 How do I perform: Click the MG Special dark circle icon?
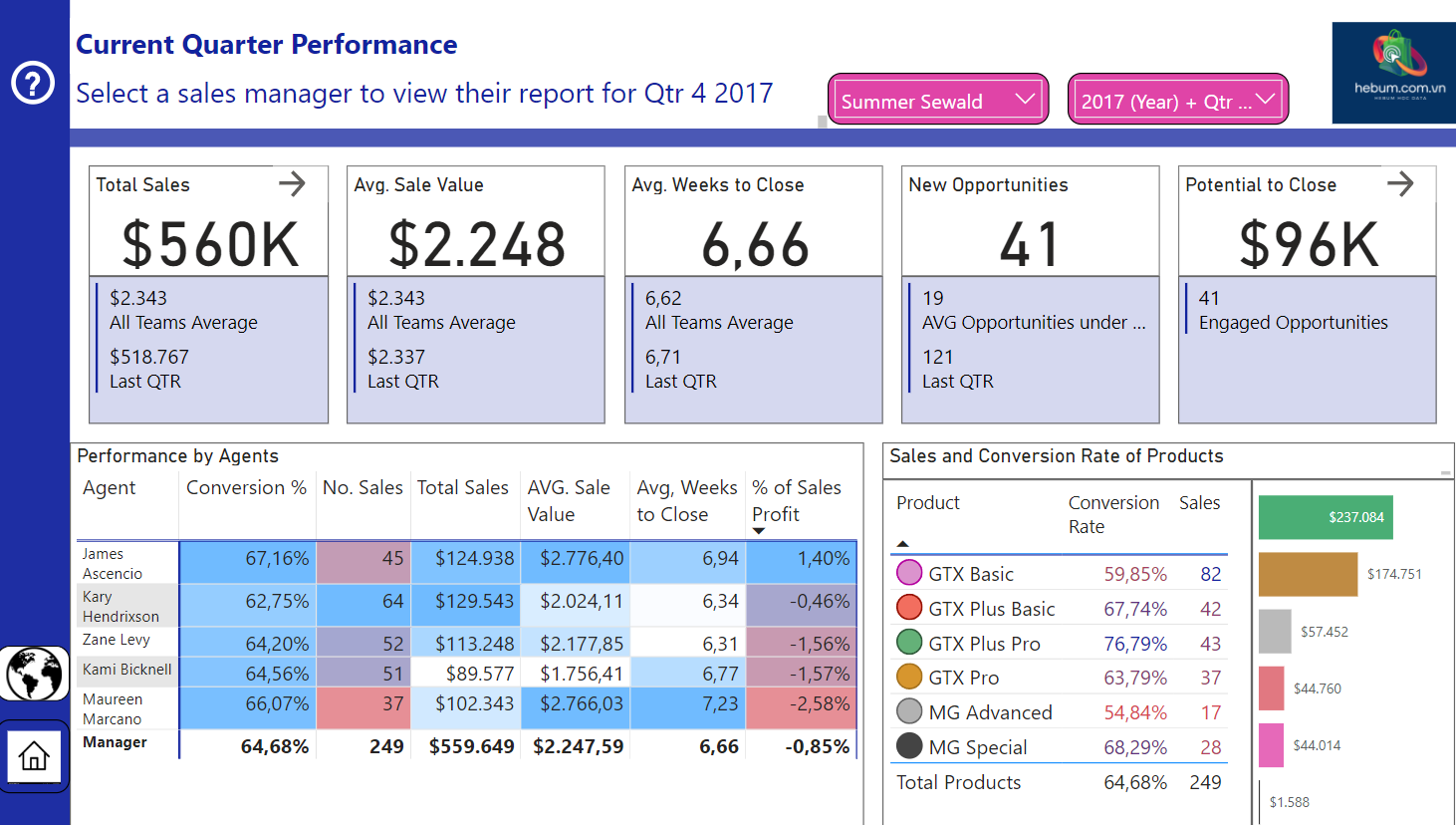pyautogui.click(x=908, y=746)
